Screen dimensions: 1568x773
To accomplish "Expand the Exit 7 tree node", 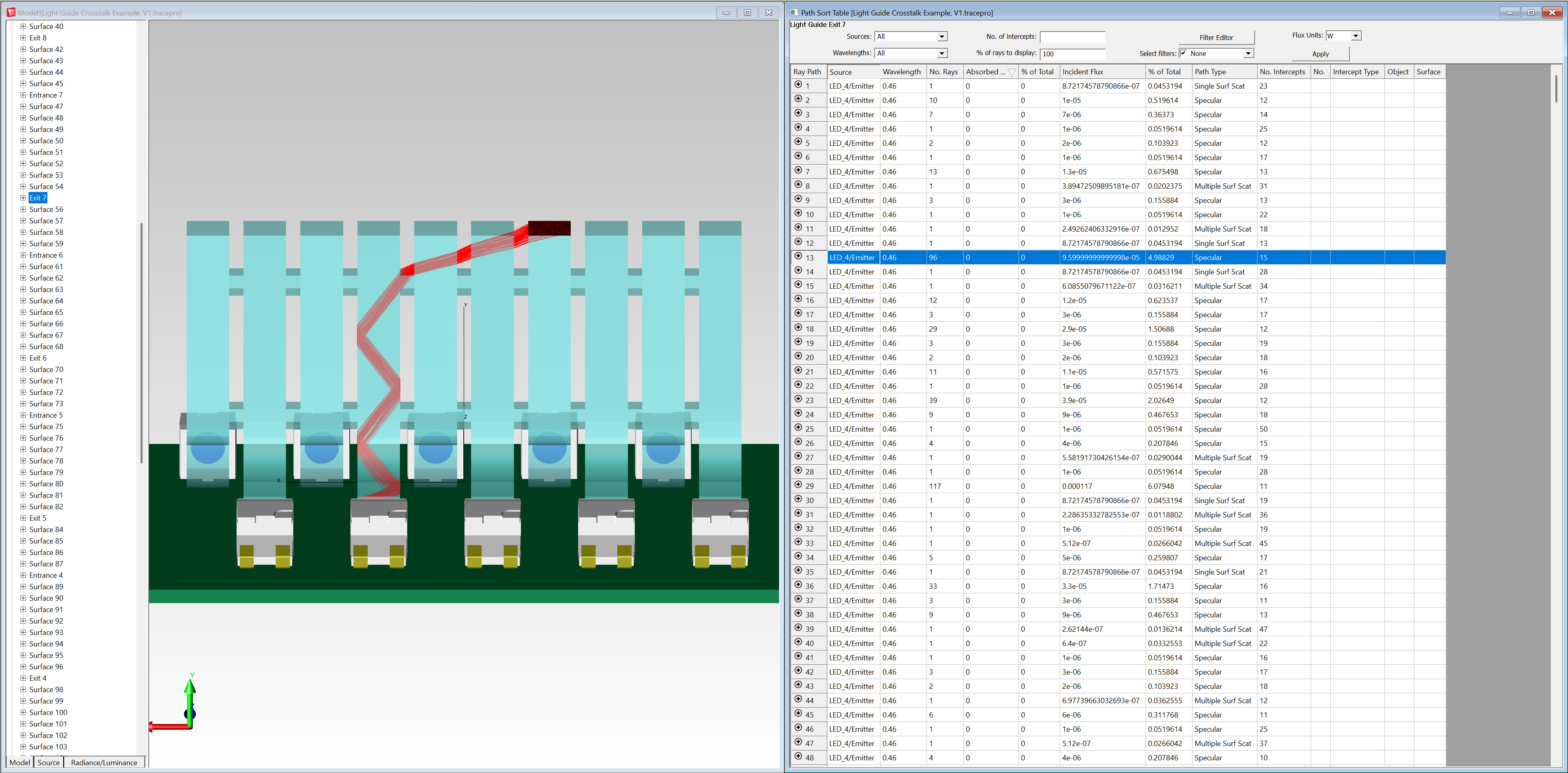I will (x=23, y=198).
